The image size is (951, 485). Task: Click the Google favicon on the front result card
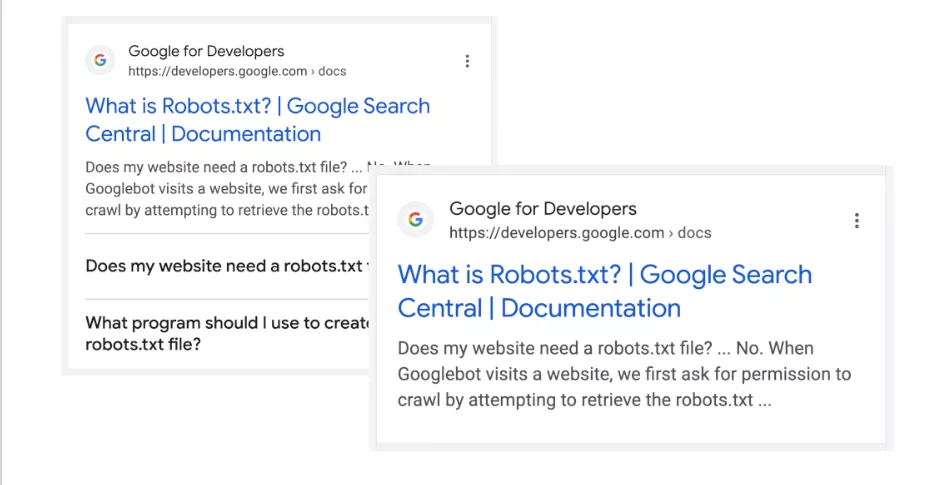coord(415,219)
